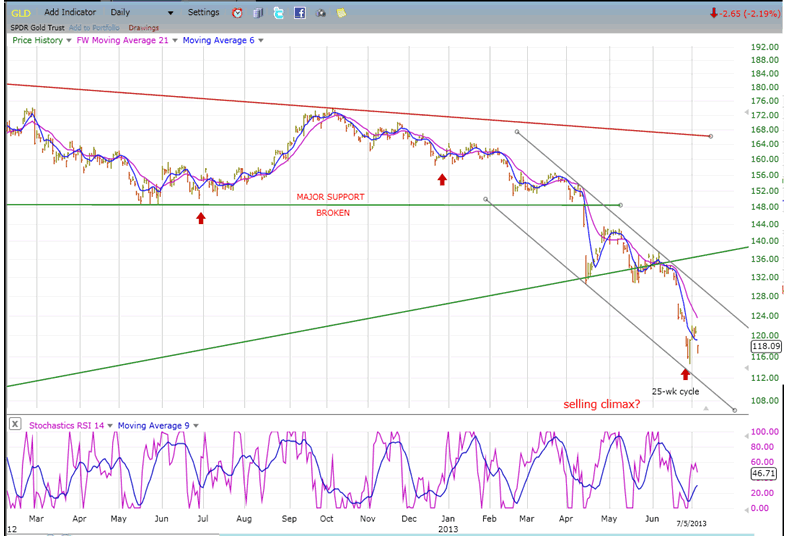Click the Add Indicator menu
789x537 pixels.
(x=71, y=12)
